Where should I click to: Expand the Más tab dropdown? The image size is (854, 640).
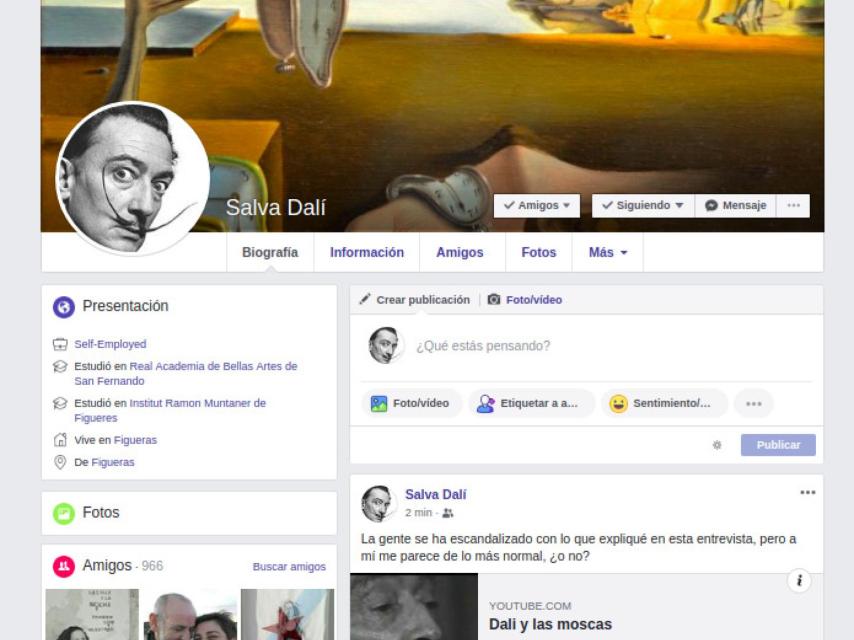pos(608,252)
